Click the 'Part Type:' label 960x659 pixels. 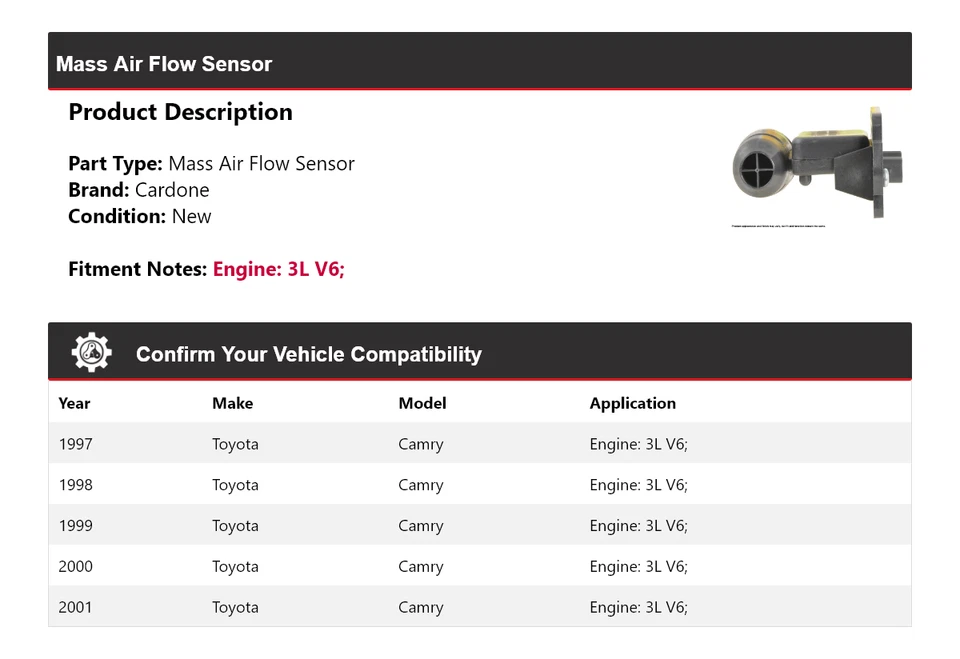[x=115, y=164]
